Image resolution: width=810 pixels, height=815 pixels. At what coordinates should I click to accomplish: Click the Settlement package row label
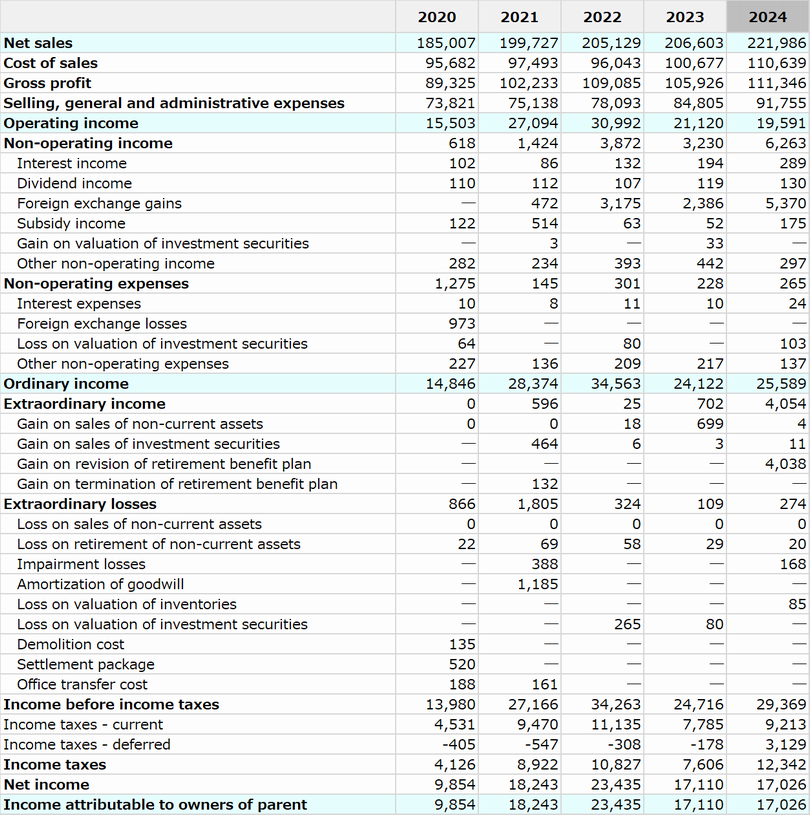coord(86,665)
